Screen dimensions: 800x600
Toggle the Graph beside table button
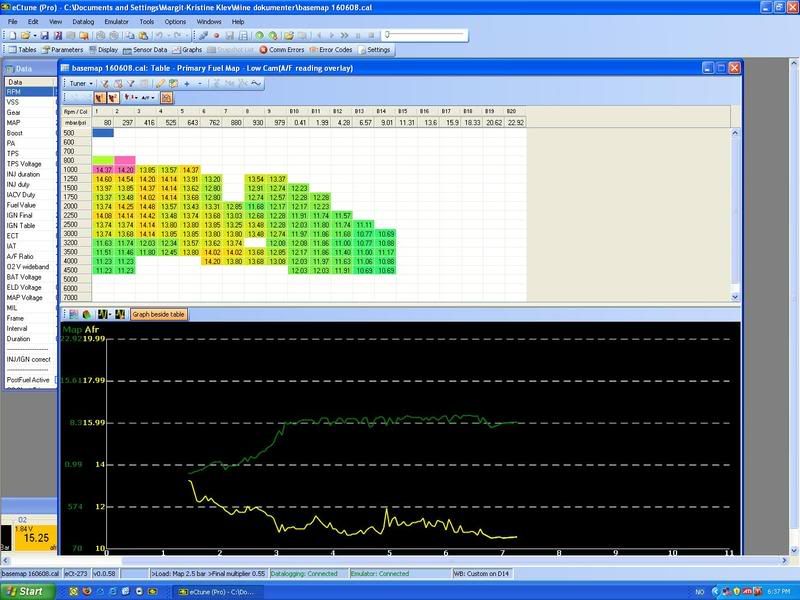tap(159, 315)
